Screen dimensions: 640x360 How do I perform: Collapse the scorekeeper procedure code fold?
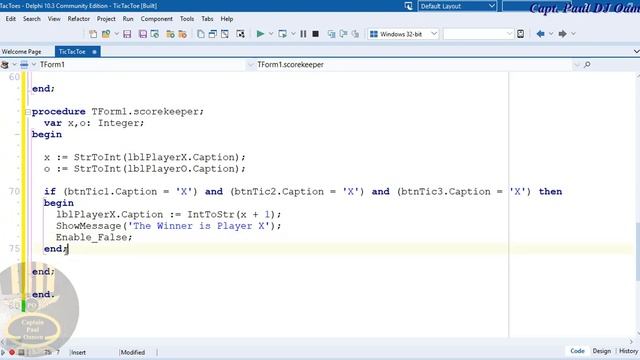27,112
